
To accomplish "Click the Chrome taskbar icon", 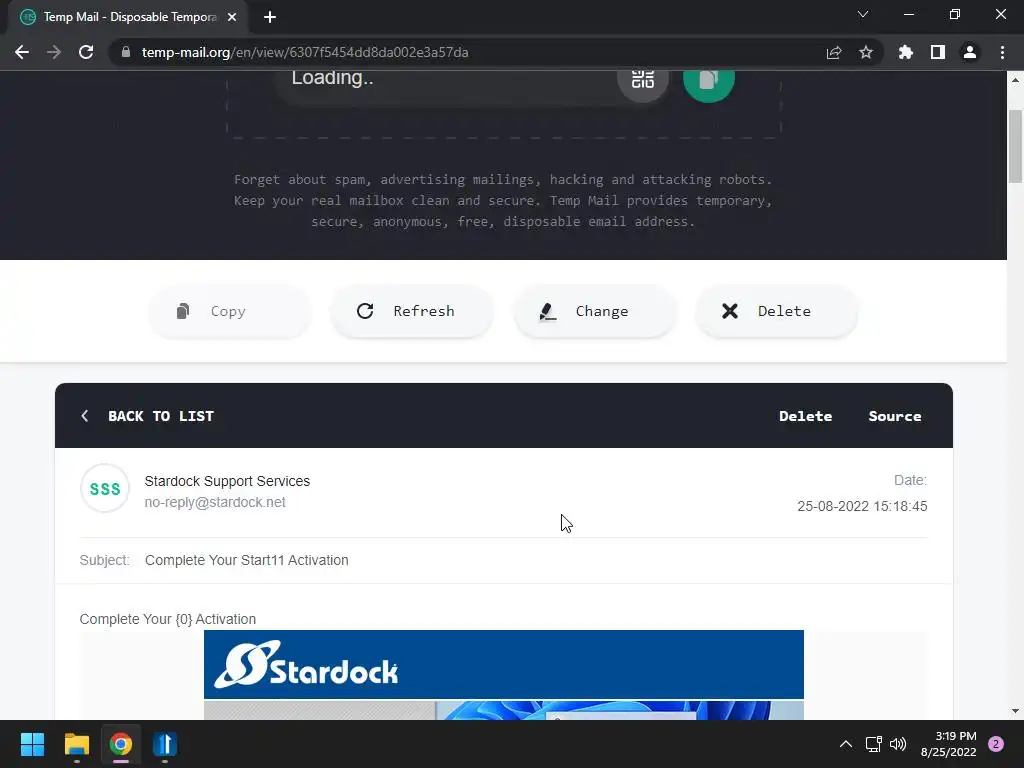I will click(x=121, y=744).
